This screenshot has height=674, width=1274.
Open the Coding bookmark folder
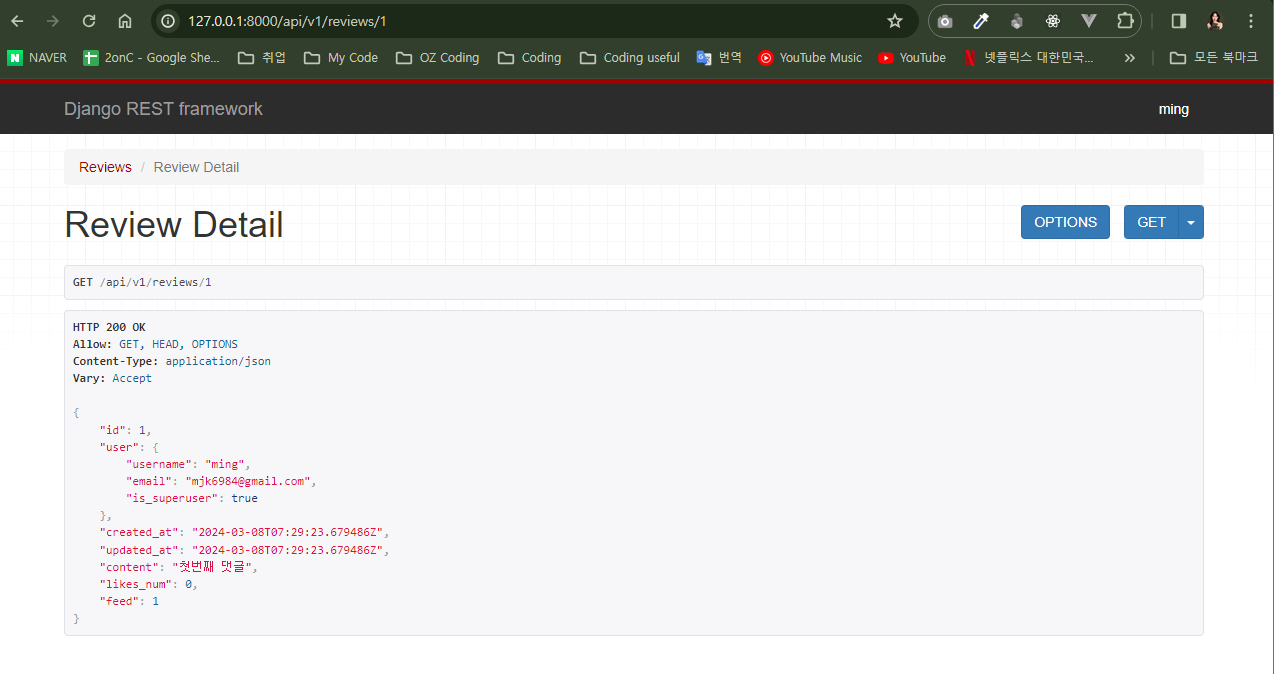[x=529, y=58]
